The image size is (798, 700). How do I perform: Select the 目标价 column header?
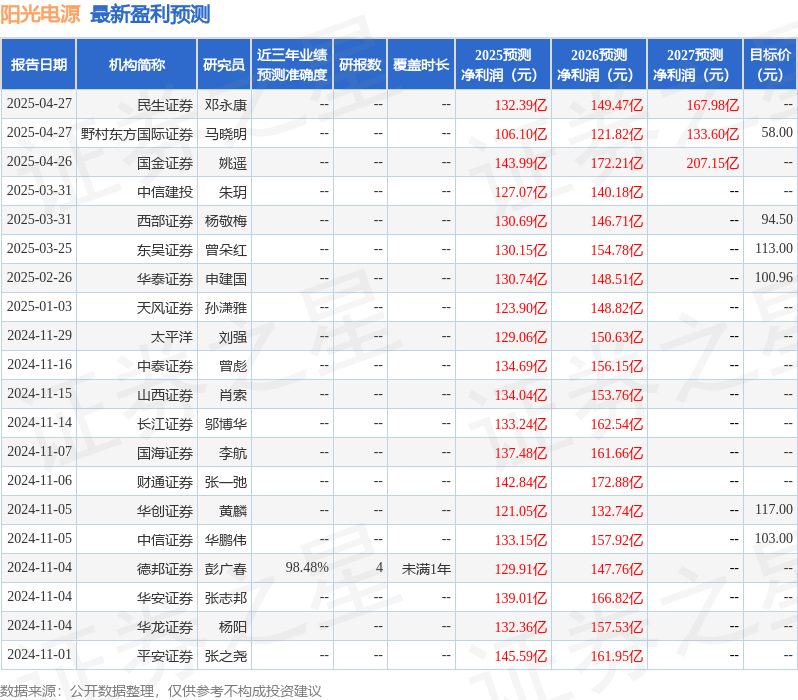[770, 65]
